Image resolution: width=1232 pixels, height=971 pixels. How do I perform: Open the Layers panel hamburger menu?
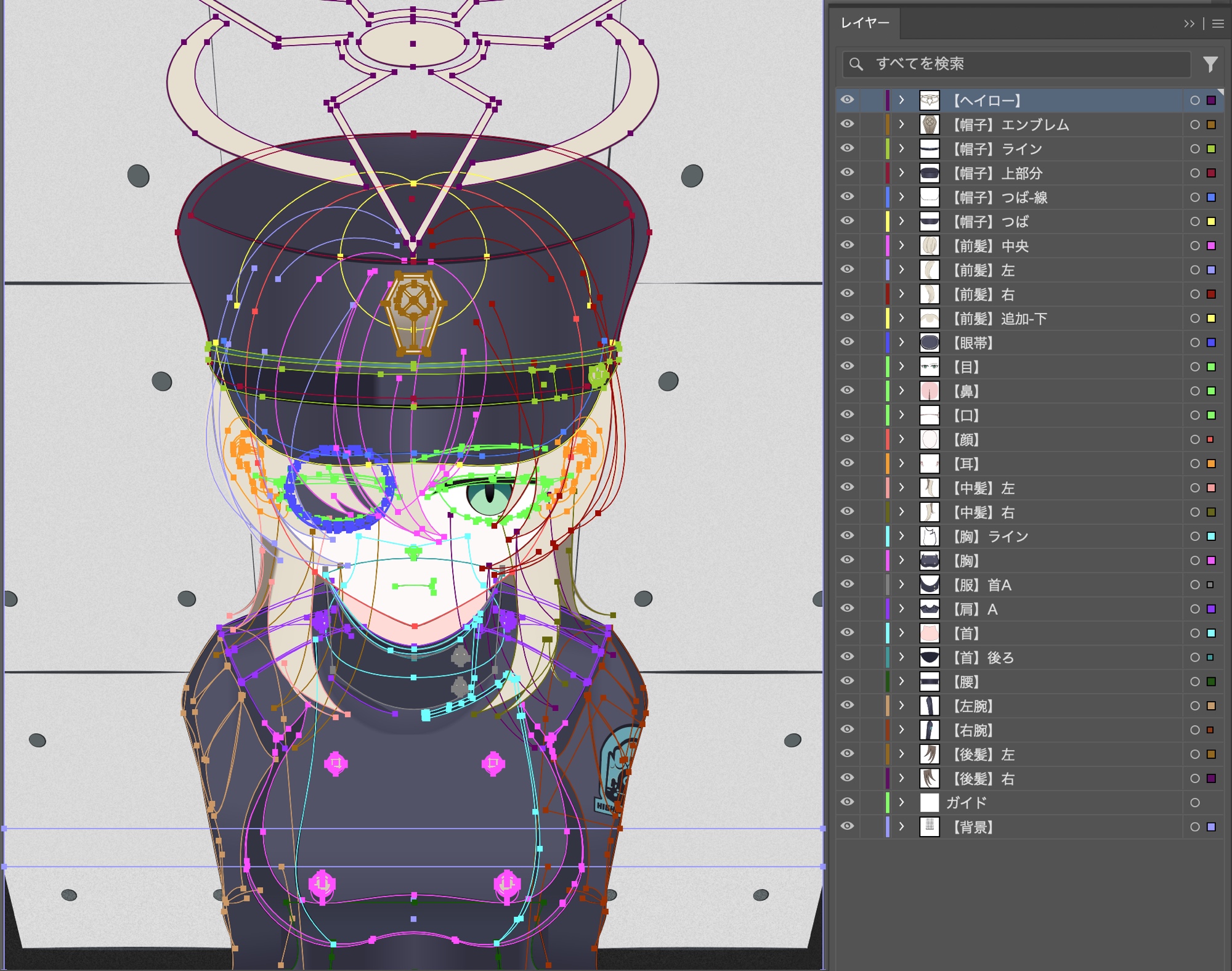[x=1218, y=23]
